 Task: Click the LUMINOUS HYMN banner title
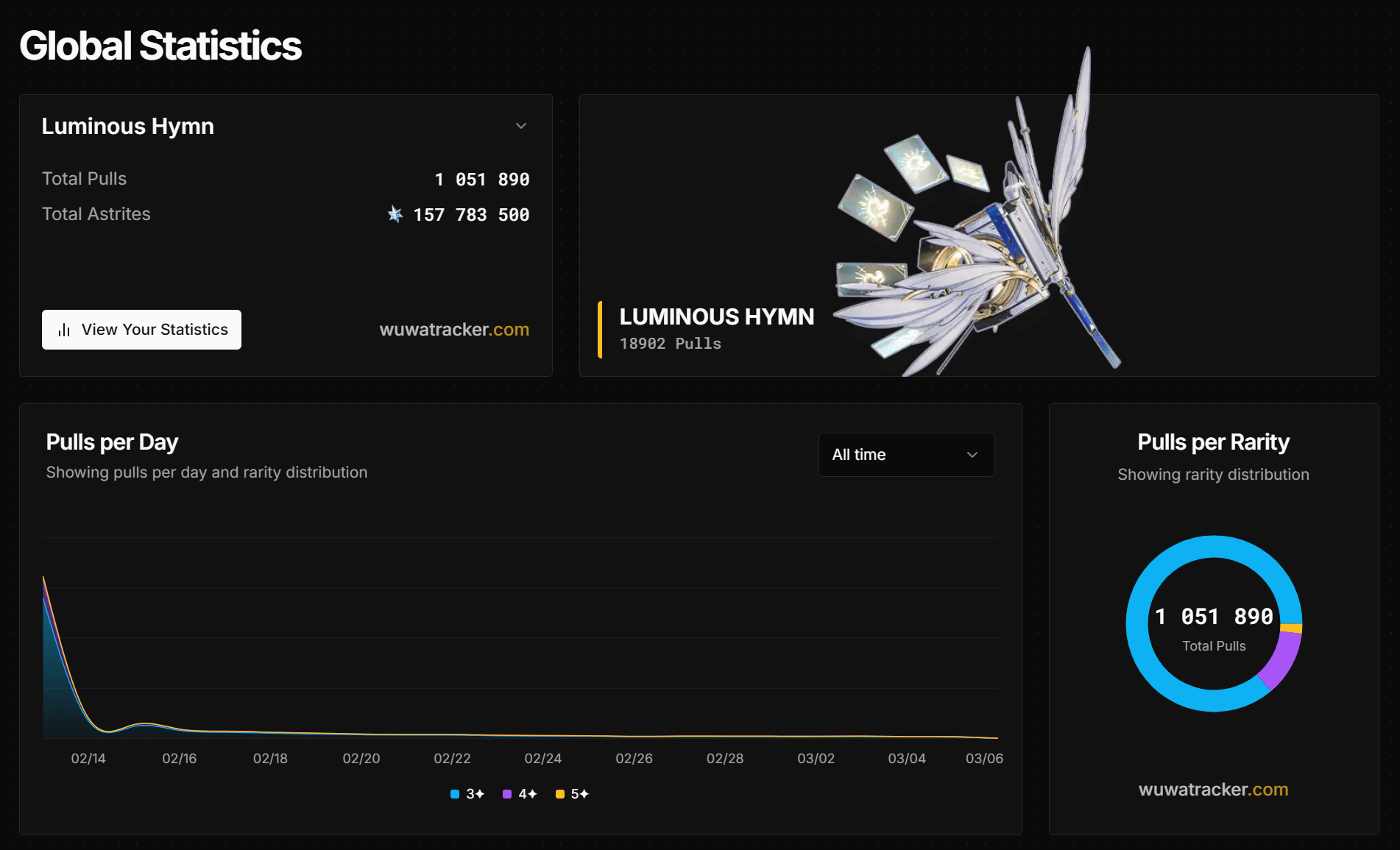(x=717, y=316)
